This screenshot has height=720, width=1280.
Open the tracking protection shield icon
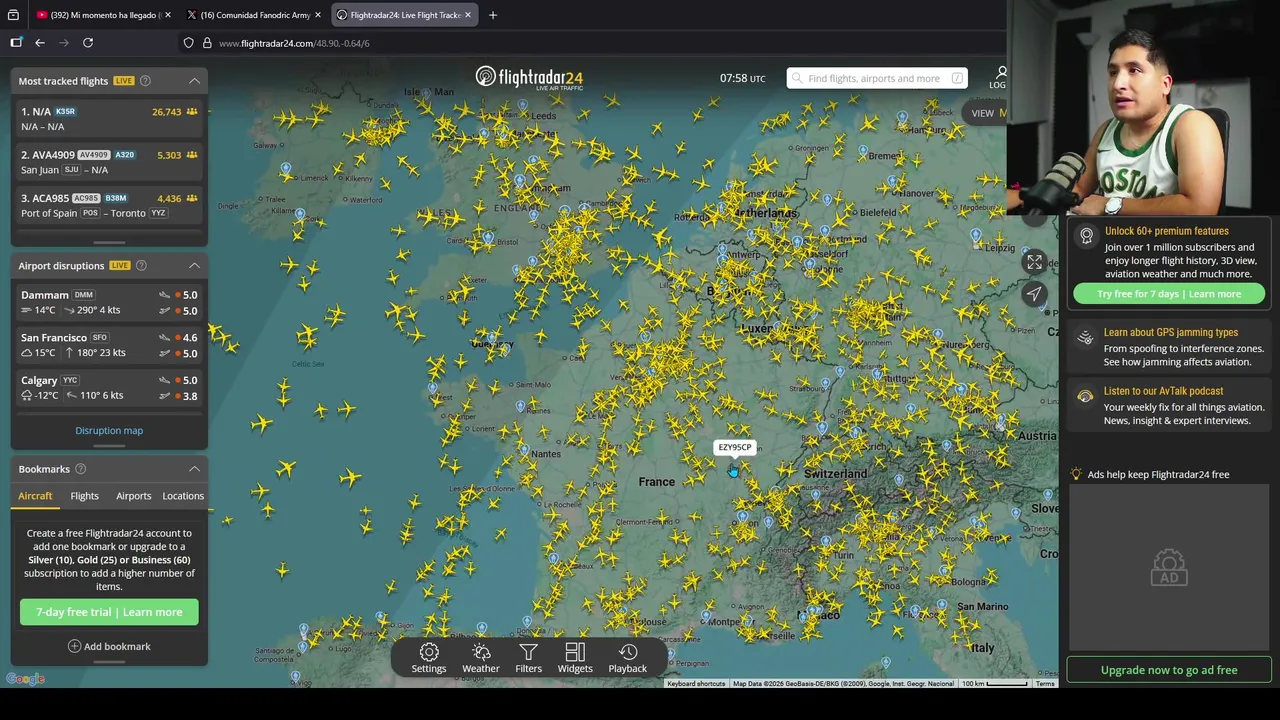188,43
